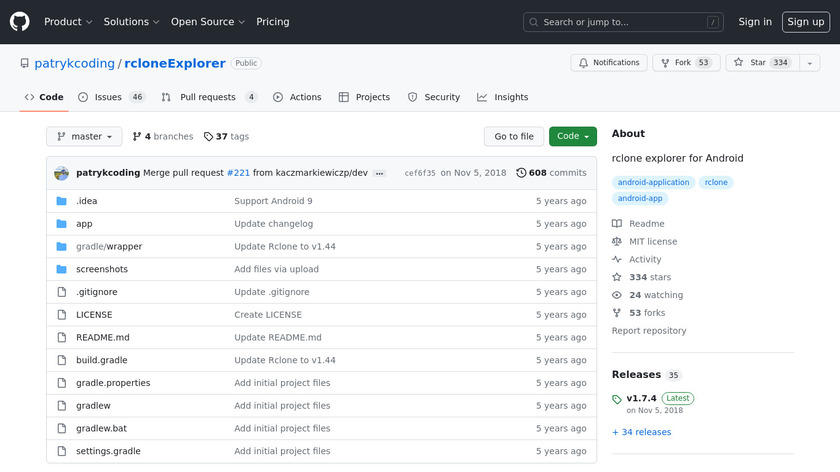Open the Product menu dropdown
The width and height of the screenshot is (840, 472).
point(68,22)
